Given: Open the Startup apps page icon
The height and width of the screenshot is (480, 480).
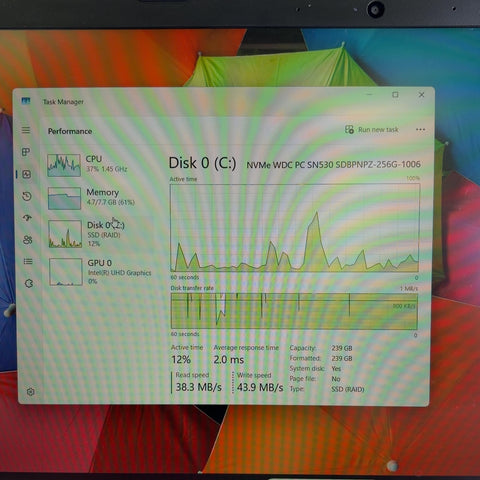Looking at the screenshot, I should (x=27, y=218).
